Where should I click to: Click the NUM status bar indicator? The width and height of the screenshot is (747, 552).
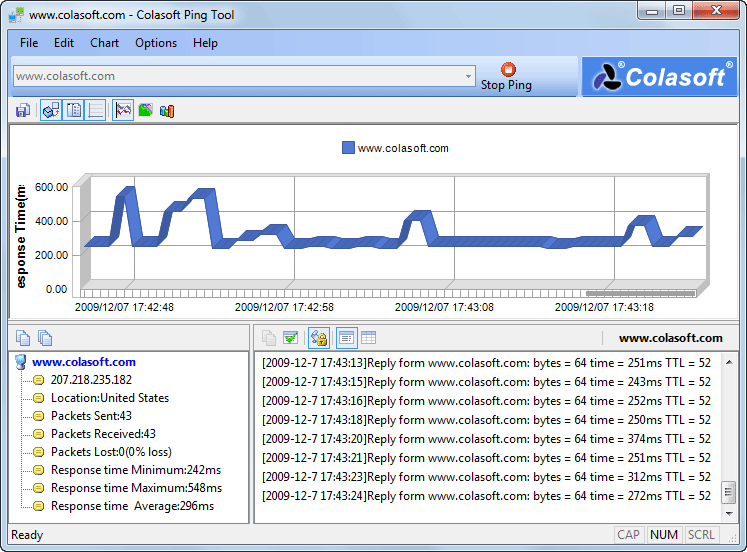[x=664, y=535]
